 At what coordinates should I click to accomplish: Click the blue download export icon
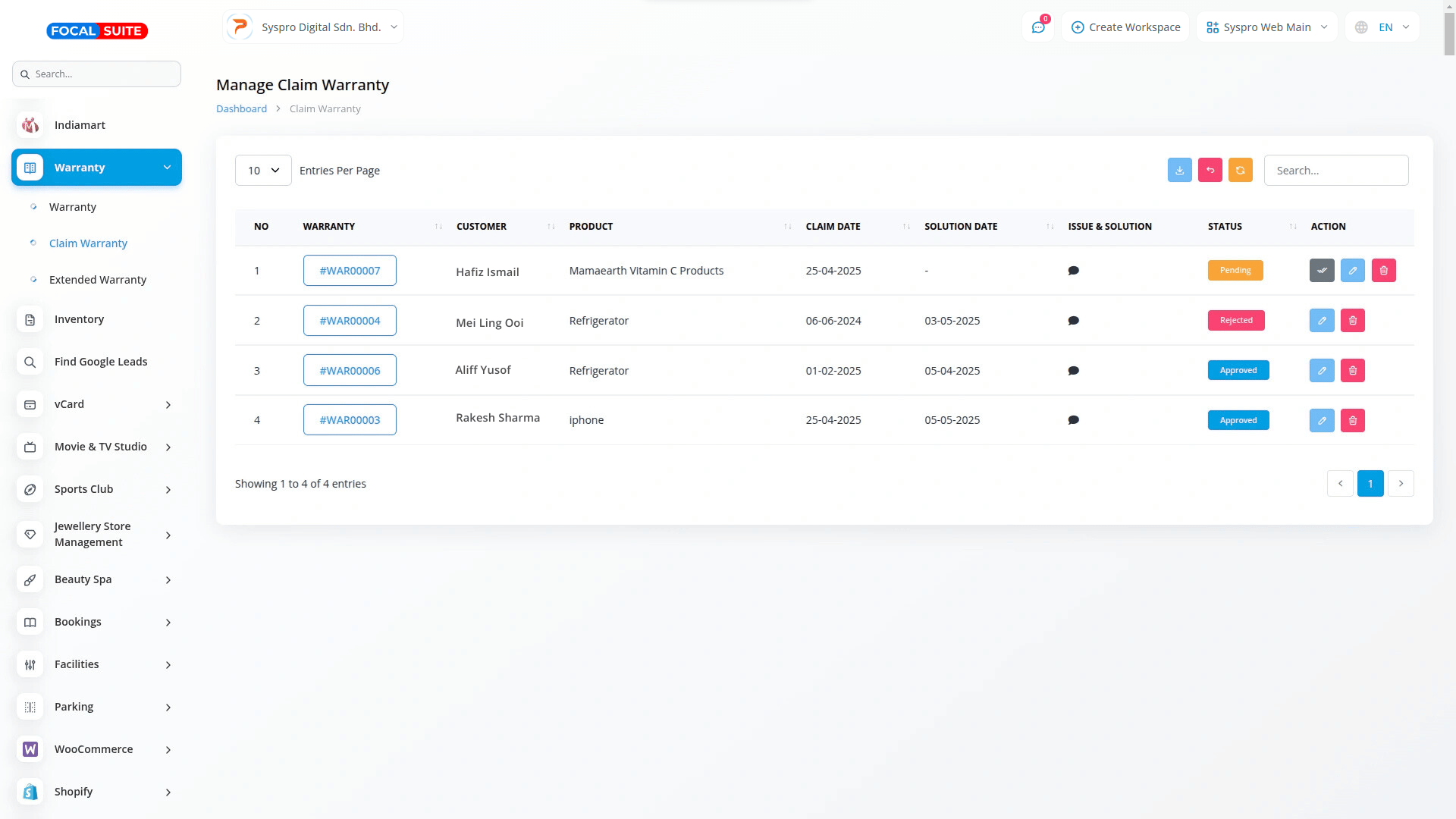coord(1179,171)
